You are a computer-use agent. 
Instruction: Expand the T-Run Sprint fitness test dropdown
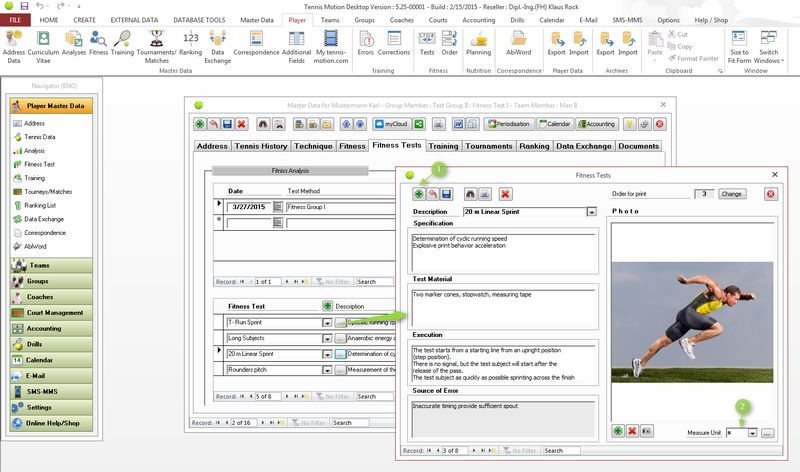point(326,323)
